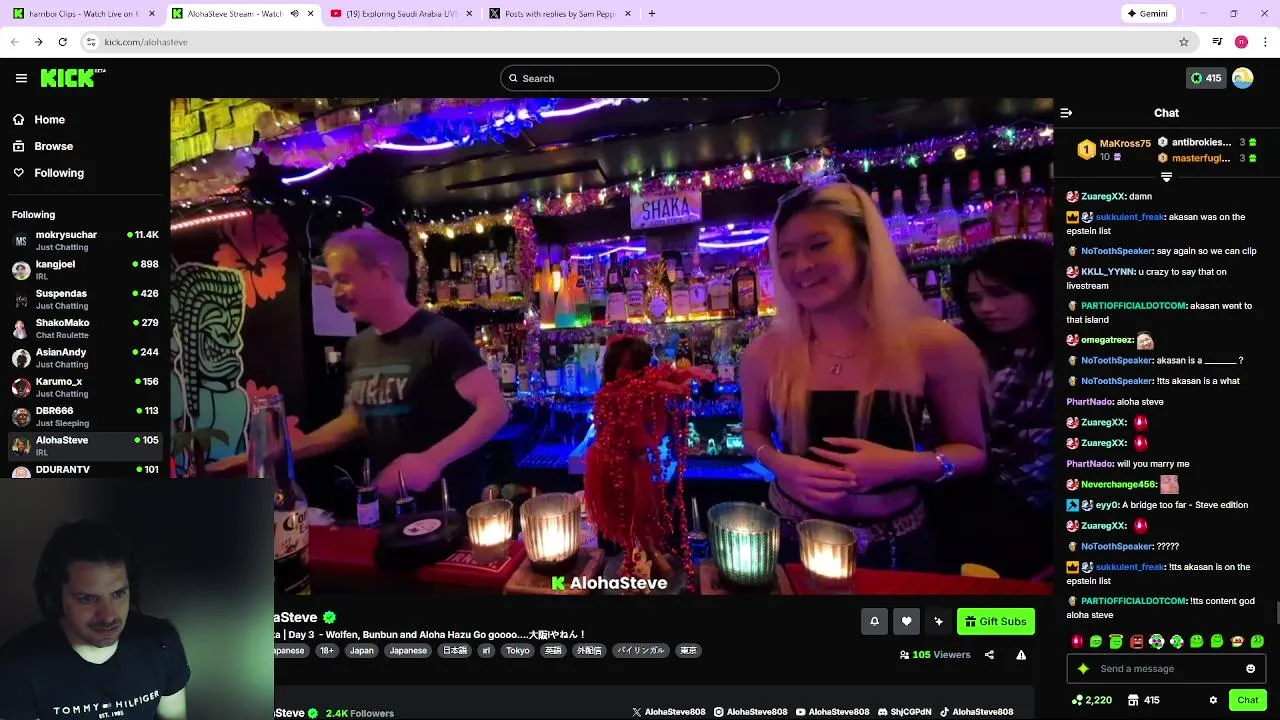Click the 18+ stream tag
The width and height of the screenshot is (1280, 720).
327,650
